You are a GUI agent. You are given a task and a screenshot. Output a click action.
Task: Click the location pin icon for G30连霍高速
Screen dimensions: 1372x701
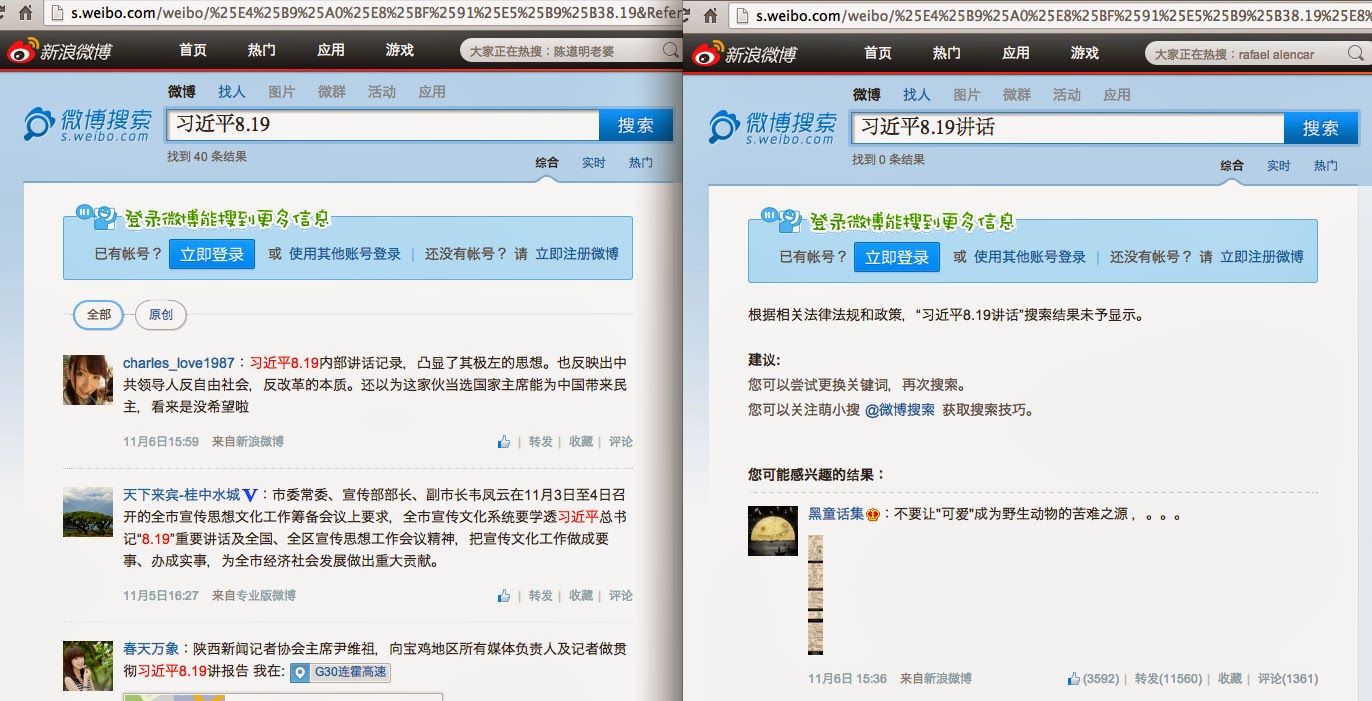(300, 674)
